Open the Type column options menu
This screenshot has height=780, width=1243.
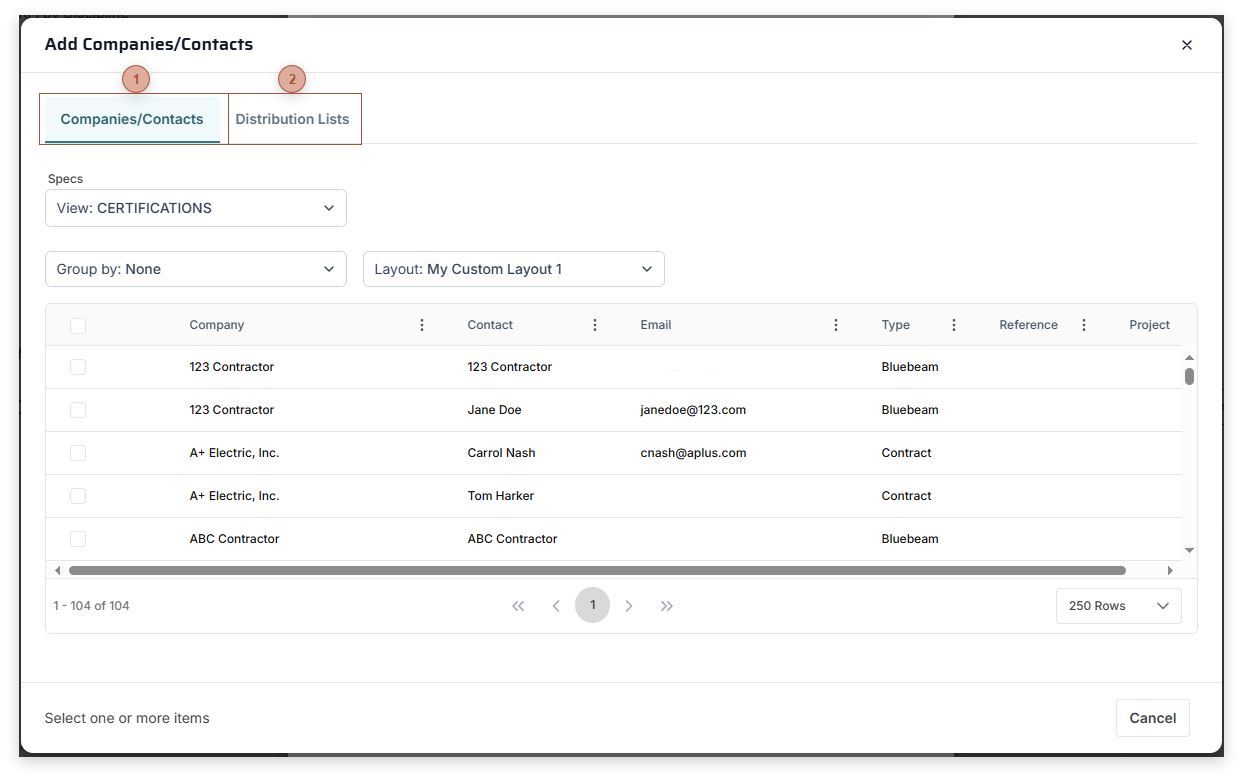[x=953, y=324]
